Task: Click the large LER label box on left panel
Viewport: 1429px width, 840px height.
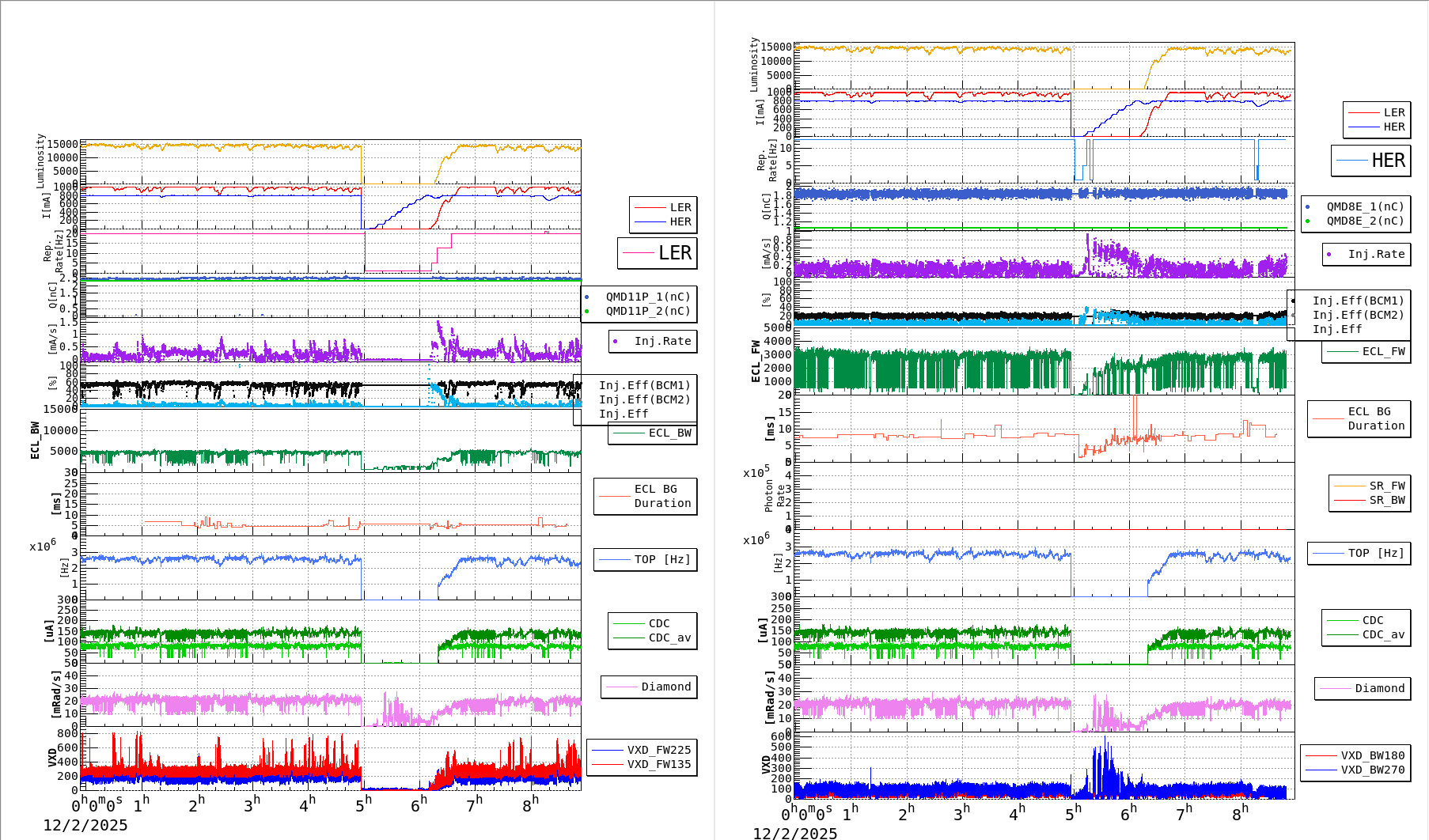Action: [658, 253]
